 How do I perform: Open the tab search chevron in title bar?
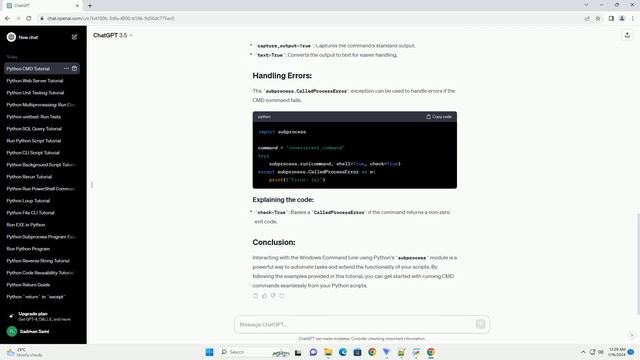(x=587, y=5)
